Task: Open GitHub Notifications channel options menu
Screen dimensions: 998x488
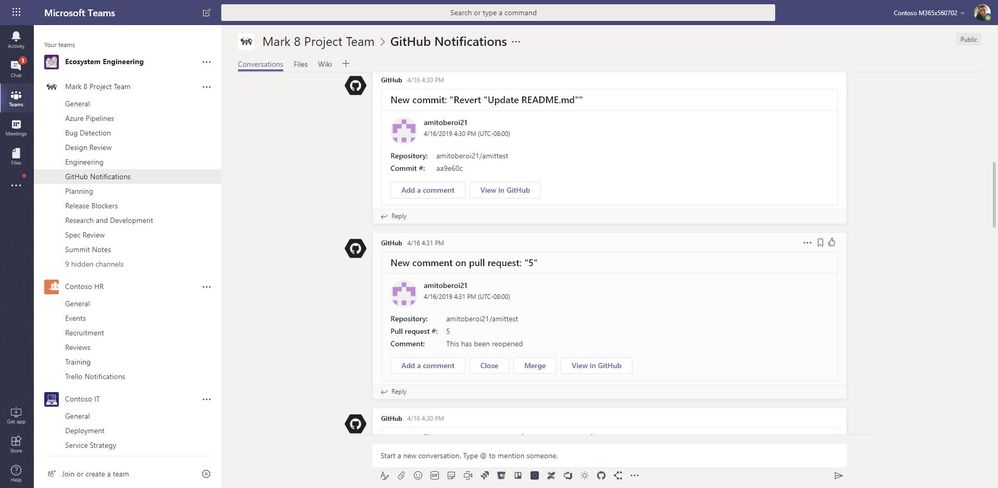Action: [516, 42]
